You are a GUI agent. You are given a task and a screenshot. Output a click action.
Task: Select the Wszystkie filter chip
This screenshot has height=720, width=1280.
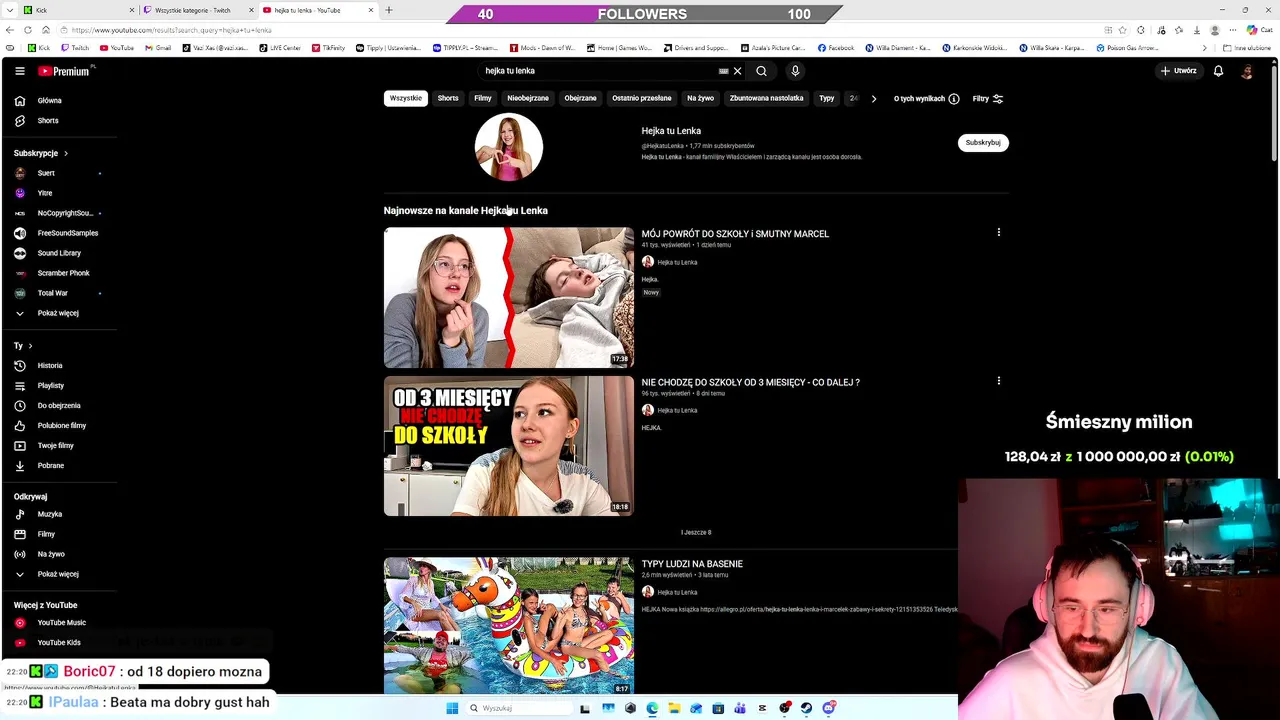click(406, 98)
